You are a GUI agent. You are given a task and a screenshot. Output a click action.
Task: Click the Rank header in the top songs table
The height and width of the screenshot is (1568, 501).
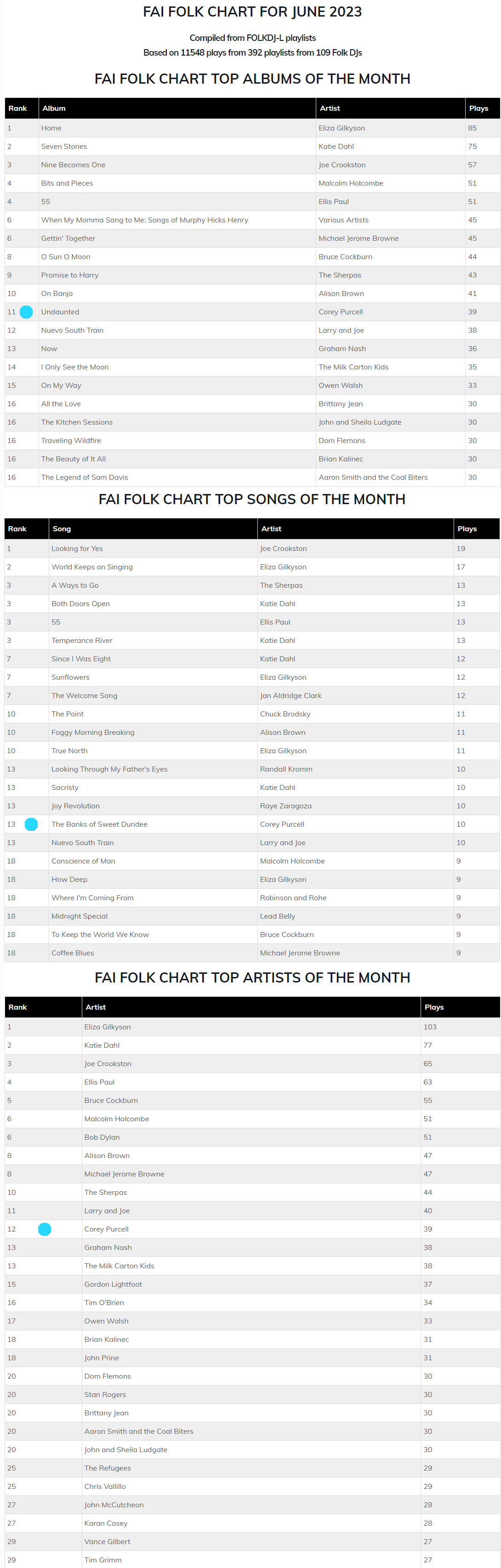(x=17, y=529)
